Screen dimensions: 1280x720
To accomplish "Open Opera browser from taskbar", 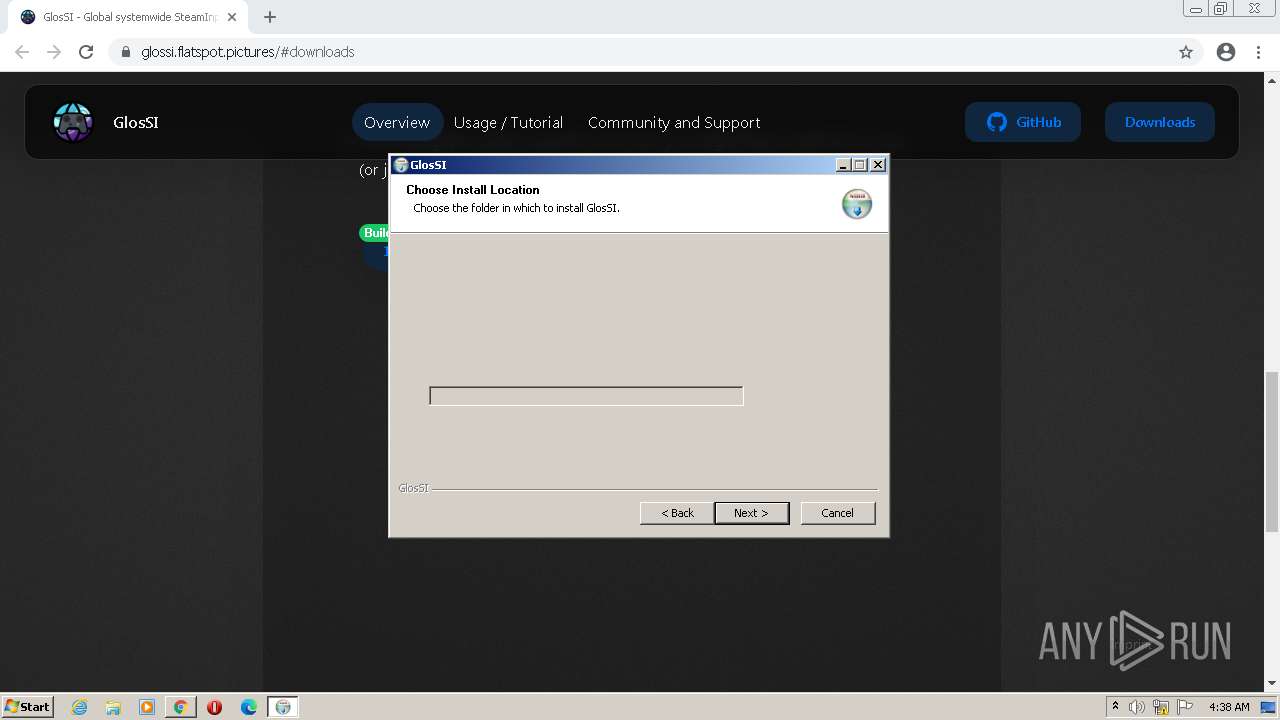I will (x=214, y=707).
